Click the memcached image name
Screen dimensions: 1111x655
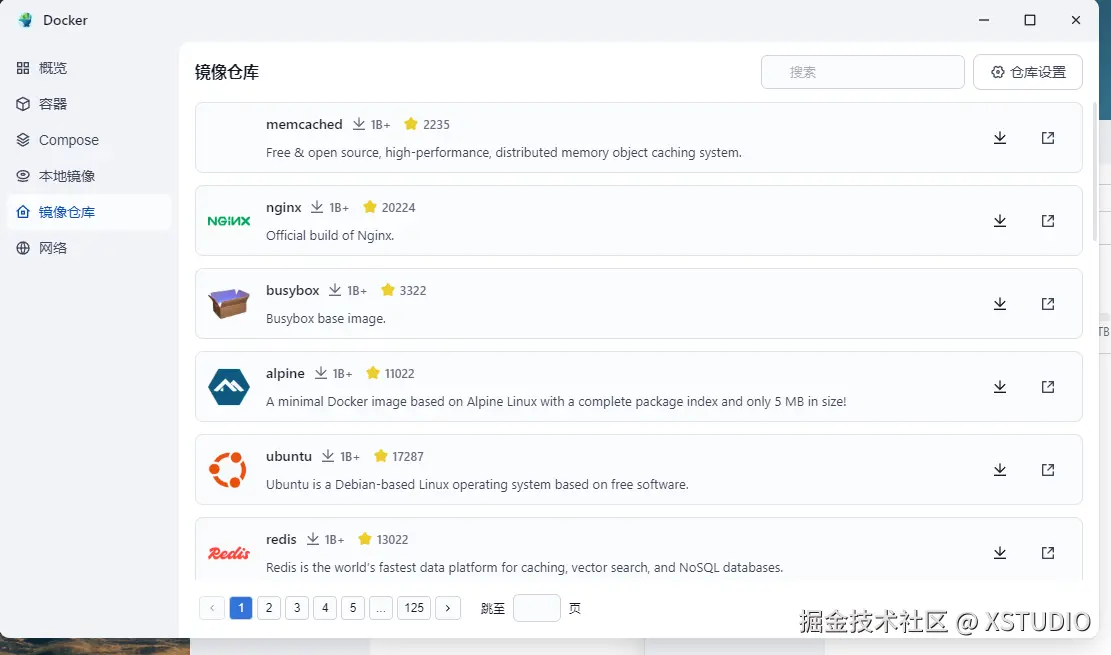[304, 124]
